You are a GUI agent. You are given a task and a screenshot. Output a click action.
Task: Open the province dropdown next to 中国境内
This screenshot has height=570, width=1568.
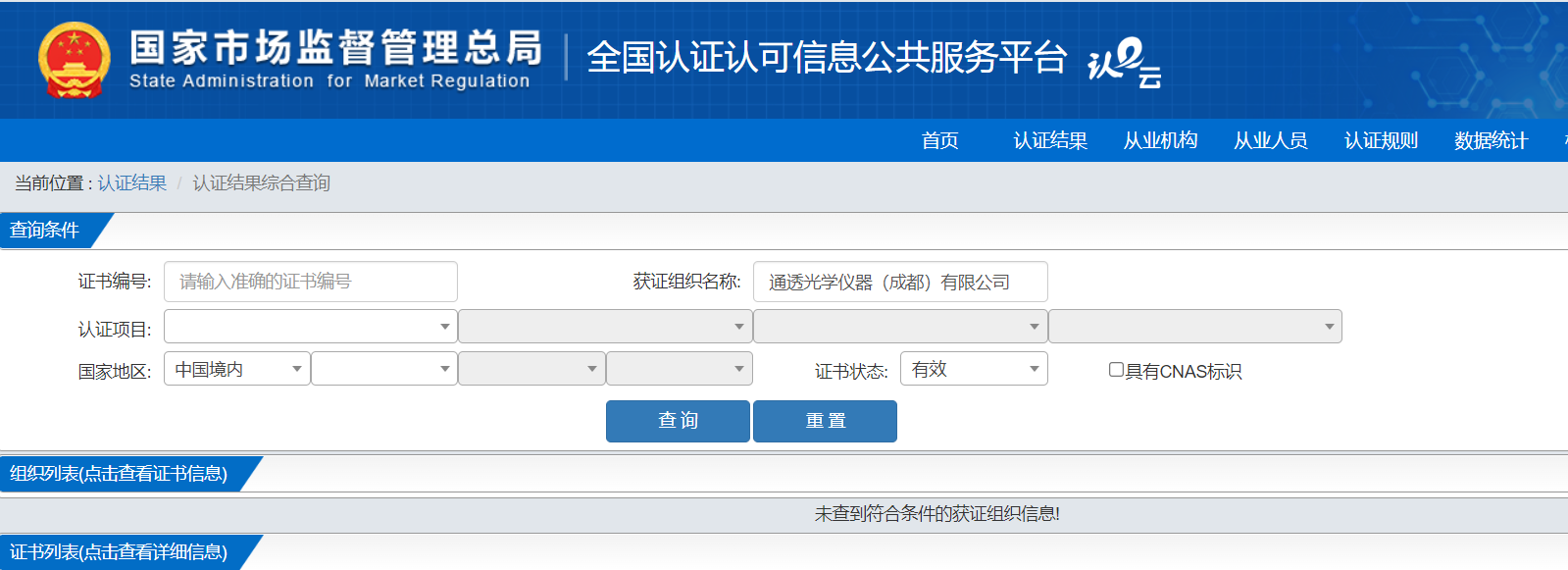tap(384, 369)
